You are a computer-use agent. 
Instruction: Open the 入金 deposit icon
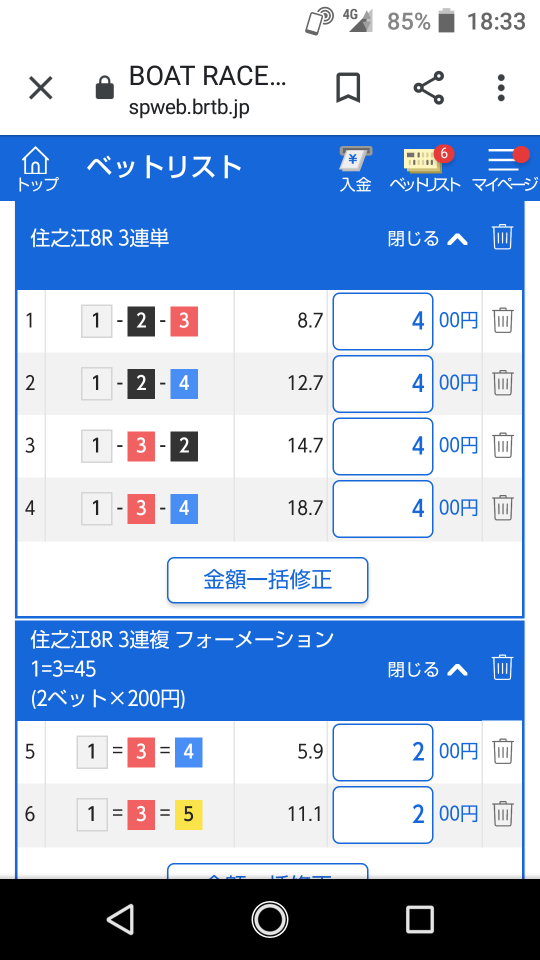point(356,169)
